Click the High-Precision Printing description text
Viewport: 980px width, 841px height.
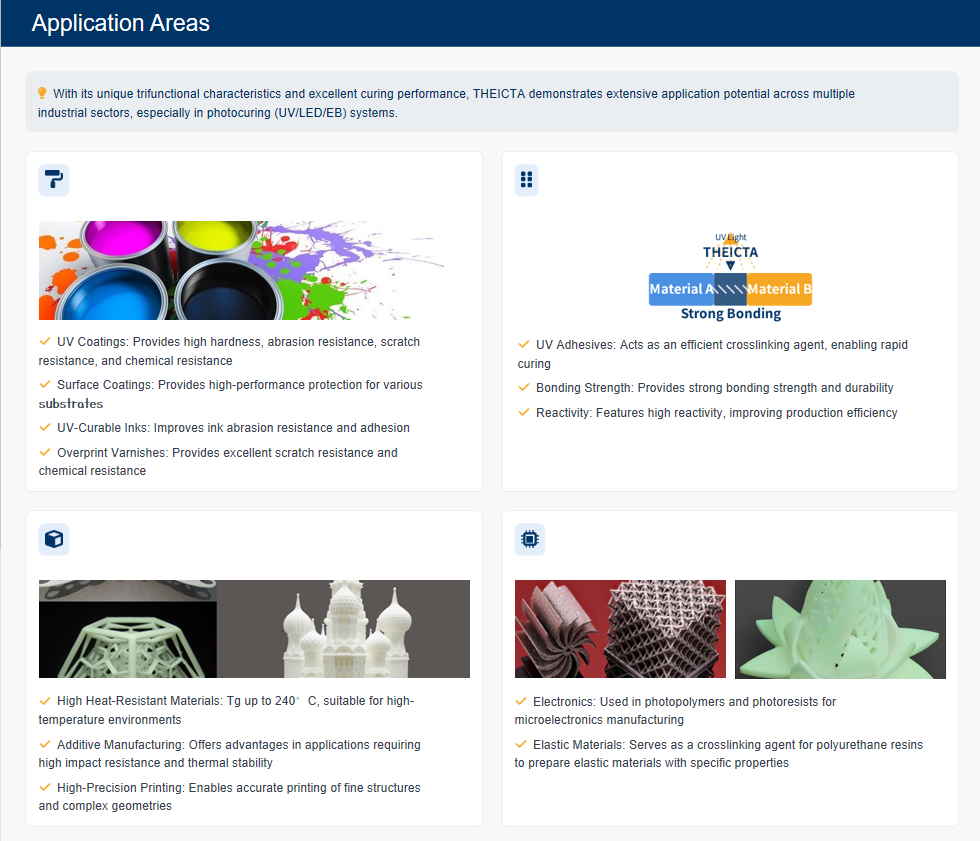(229, 797)
